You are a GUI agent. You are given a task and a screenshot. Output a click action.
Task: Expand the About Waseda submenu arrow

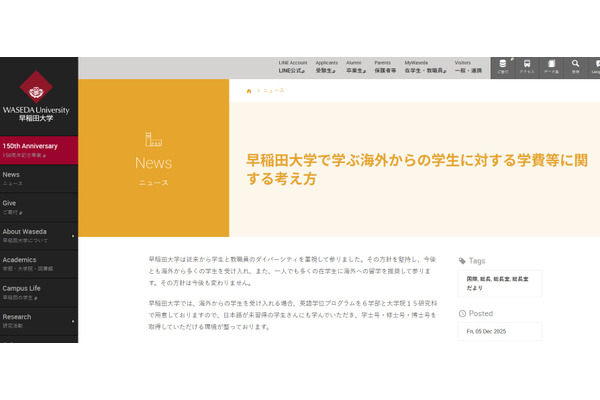click(x=73, y=236)
